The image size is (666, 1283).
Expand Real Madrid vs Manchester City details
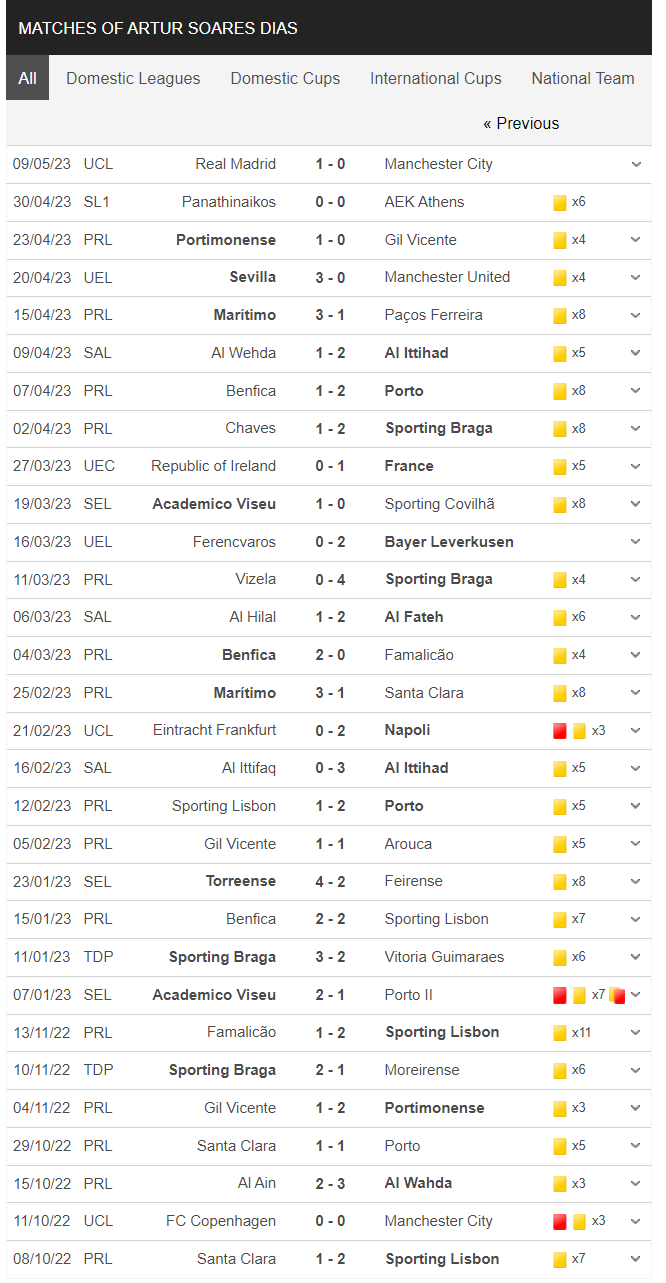pos(636,165)
